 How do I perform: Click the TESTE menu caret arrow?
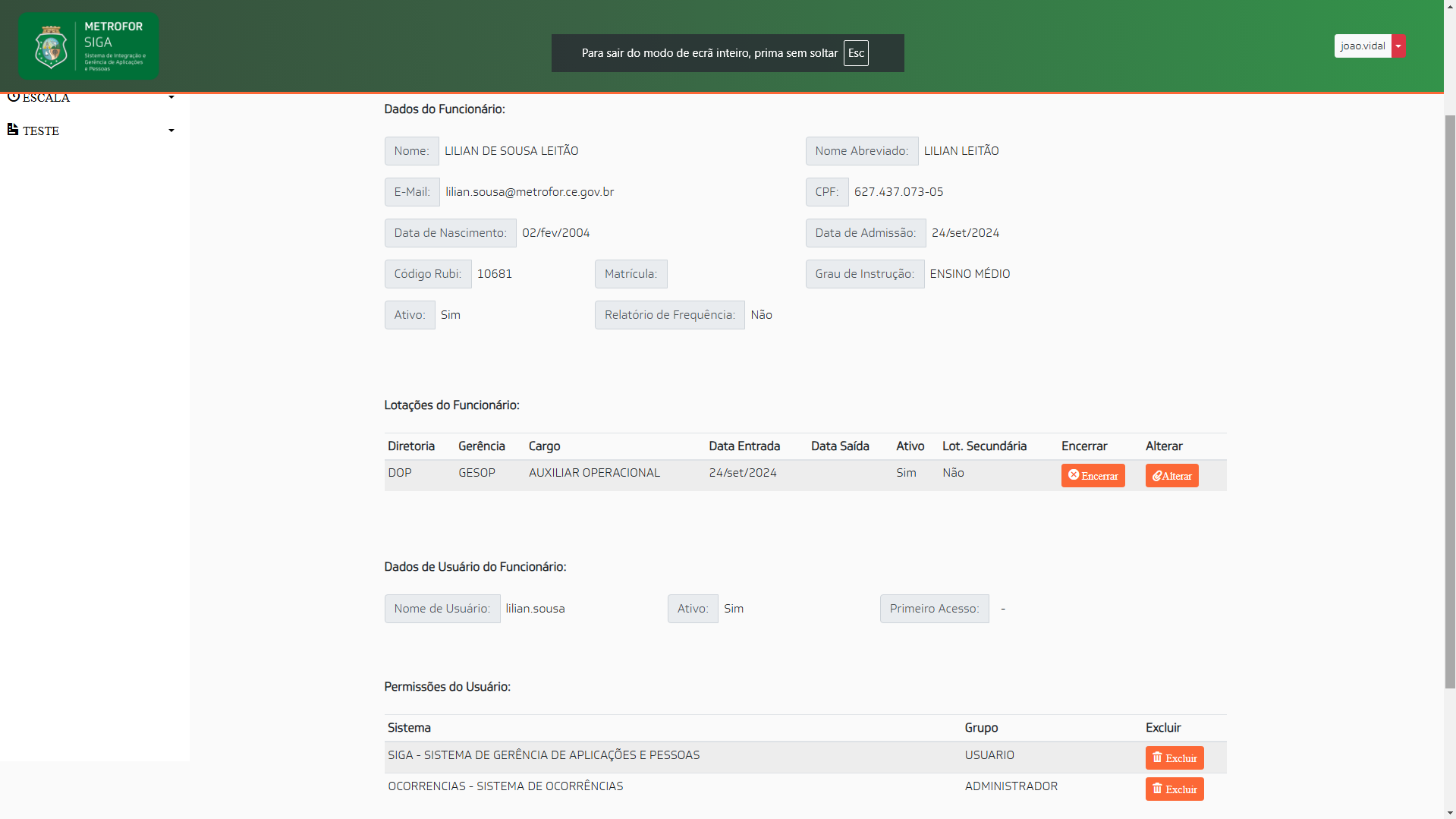(171, 131)
